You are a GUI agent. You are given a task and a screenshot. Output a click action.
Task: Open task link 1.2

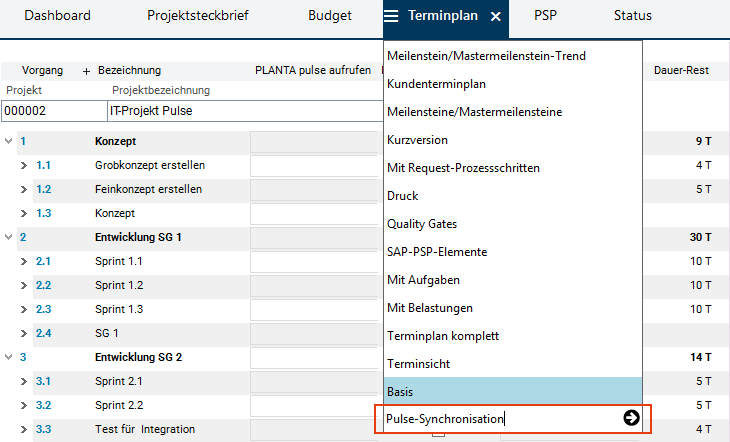(43, 189)
